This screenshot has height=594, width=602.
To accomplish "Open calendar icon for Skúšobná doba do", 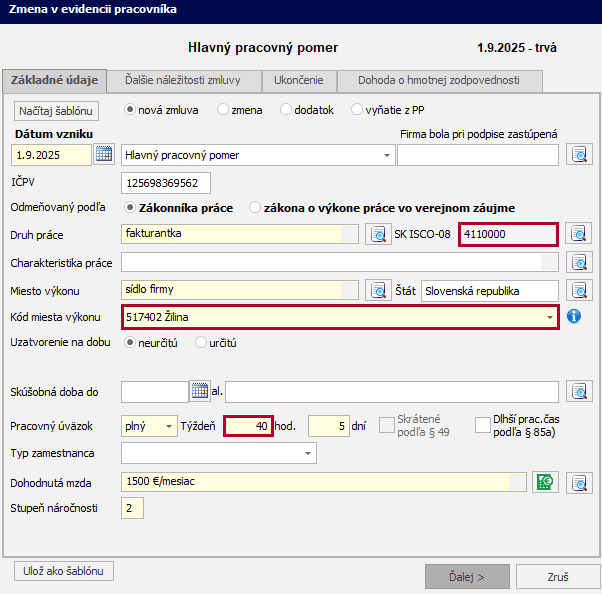I will [199, 390].
